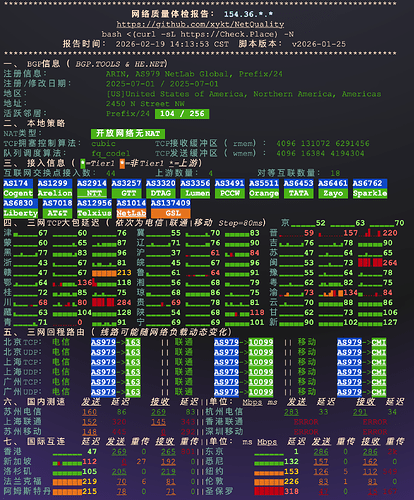414x500 pixels.
Task: Select the United States of America region line
Action: (244, 94)
